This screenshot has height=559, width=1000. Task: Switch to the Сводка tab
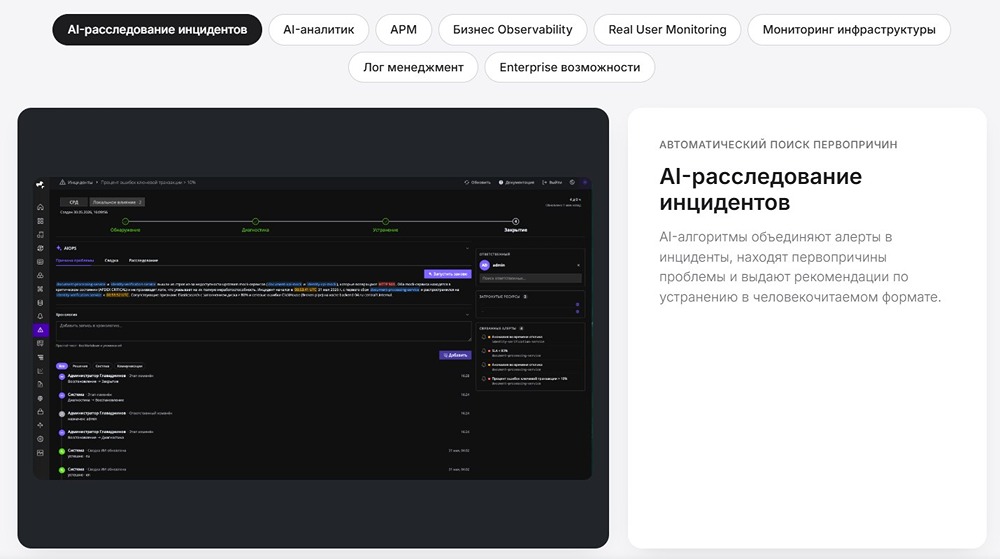[x=112, y=261]
